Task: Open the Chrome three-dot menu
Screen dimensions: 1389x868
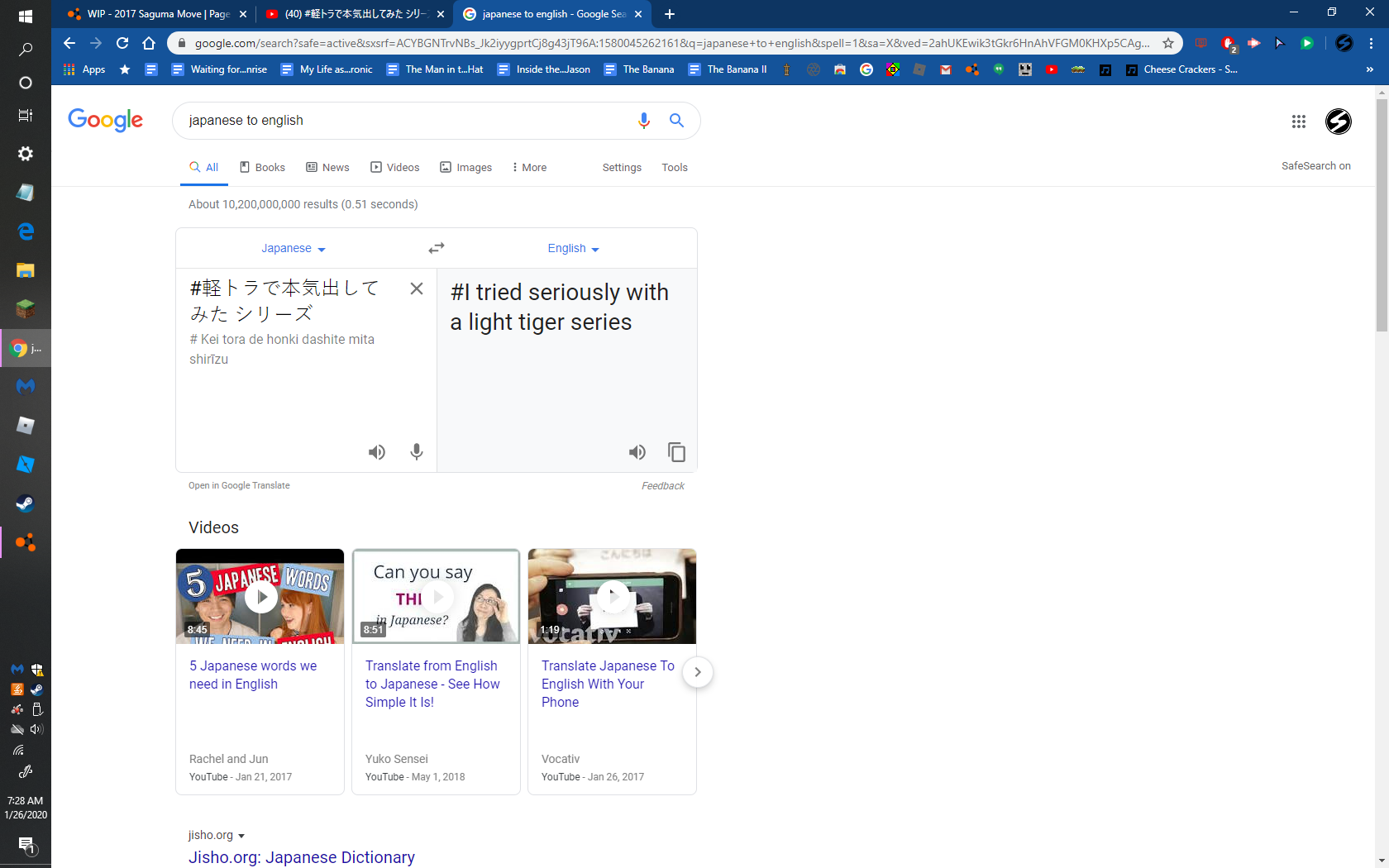Action: pyautogui.click(x=1371, y=43)
